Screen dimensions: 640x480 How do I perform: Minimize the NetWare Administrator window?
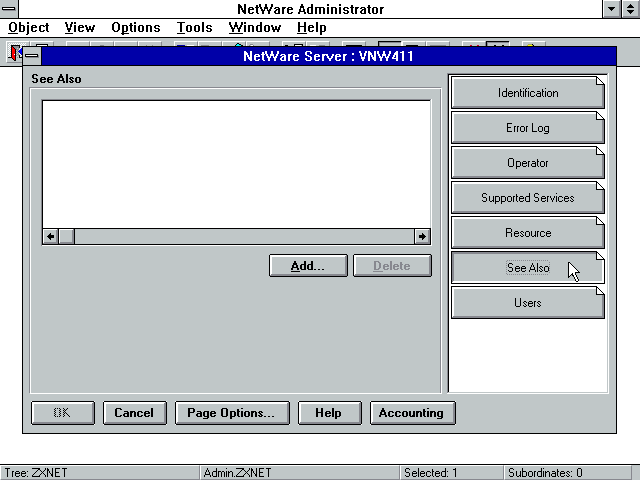(611, 9)
